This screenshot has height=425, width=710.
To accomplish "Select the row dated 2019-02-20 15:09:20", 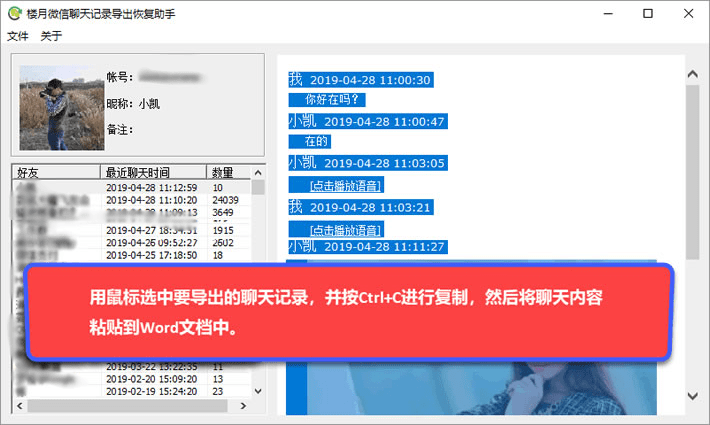I will click(x=131, y=379).
